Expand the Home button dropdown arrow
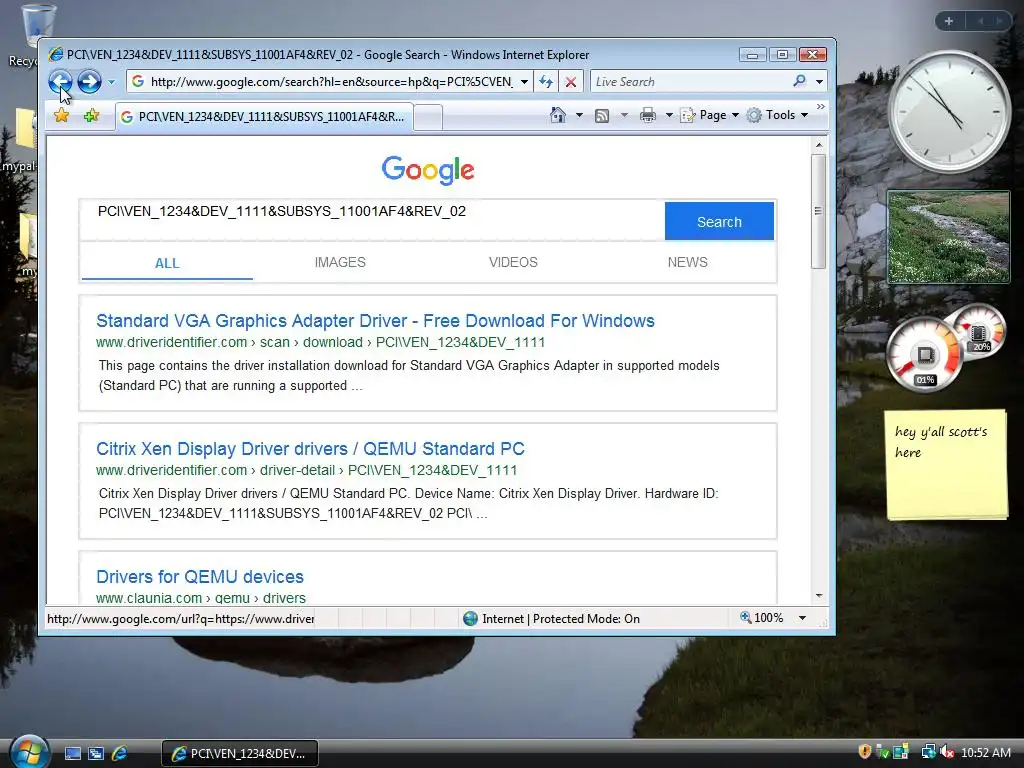The height and width of the screenshot is (768, 1024). [579, 115]
